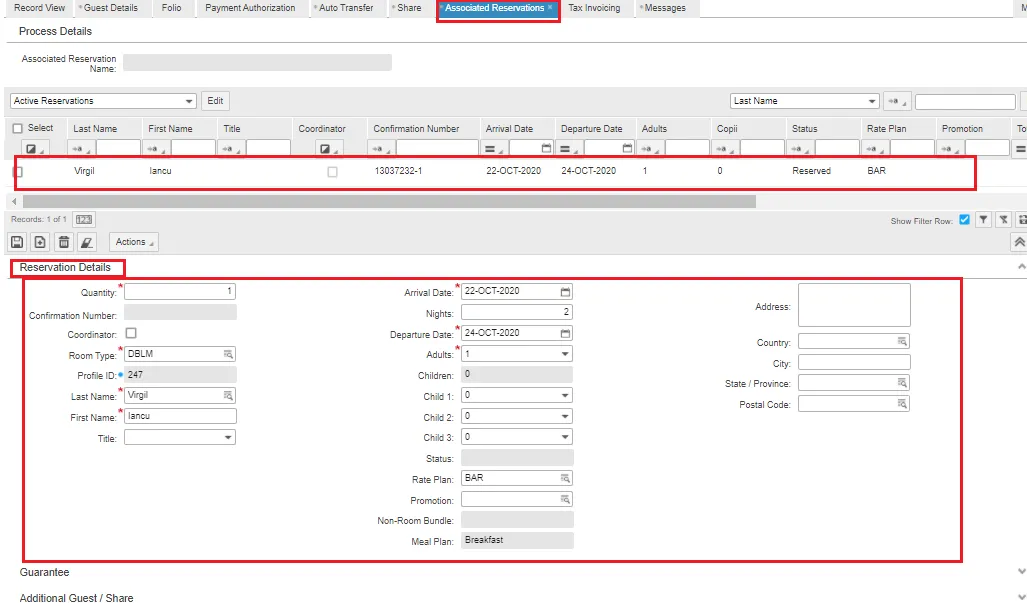Expand the Guarantee section

click(x=1020, y=572)
